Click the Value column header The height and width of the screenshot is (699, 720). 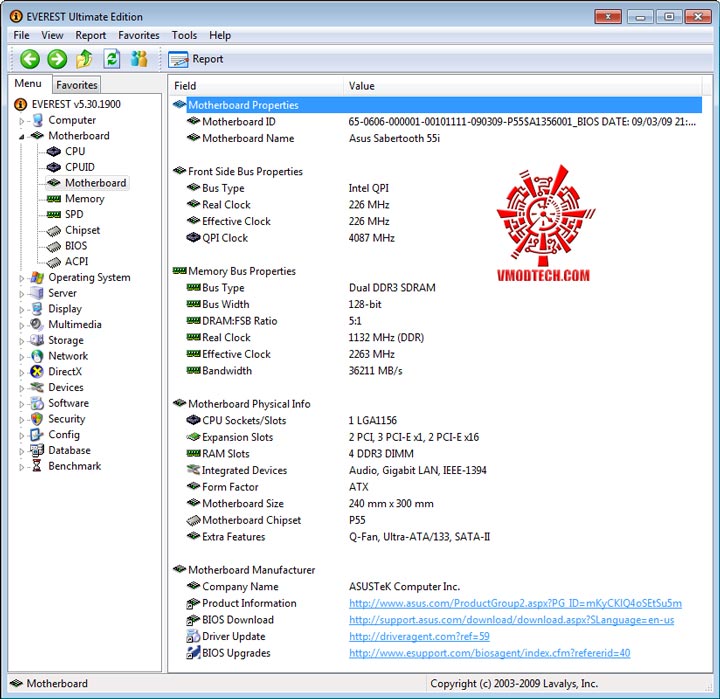pyautogui.click(x=523, y=86)
